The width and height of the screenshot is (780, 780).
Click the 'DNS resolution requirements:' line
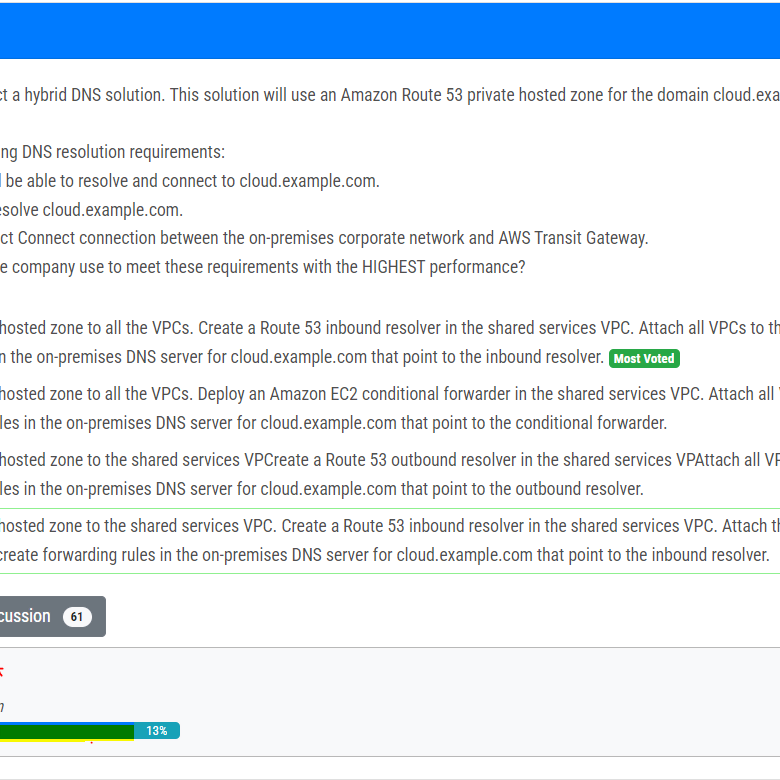tap(112, 152)
